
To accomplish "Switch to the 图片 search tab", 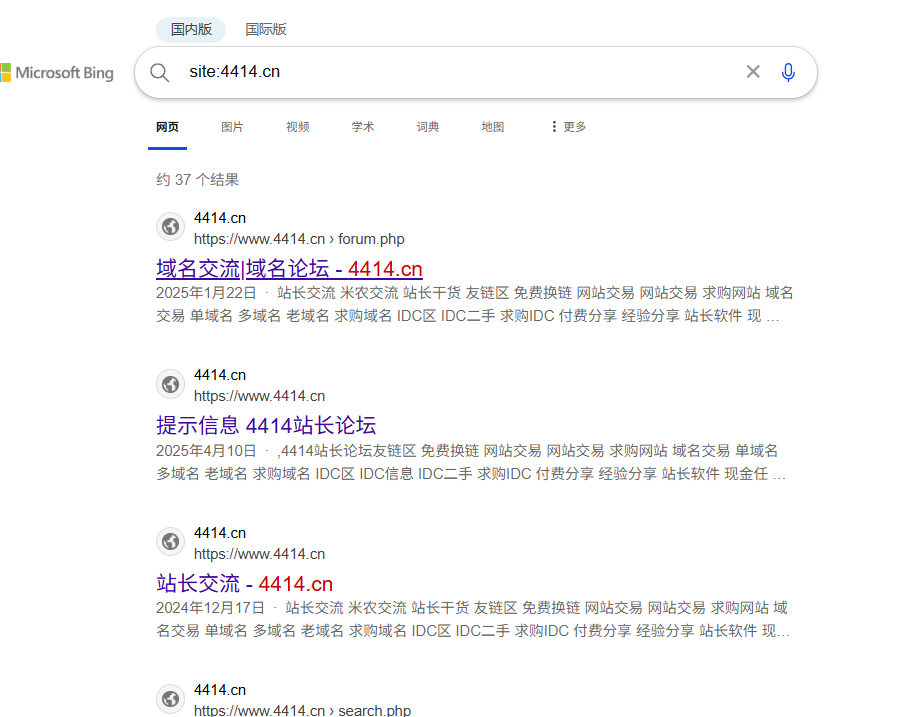I will tap(232, 127).
